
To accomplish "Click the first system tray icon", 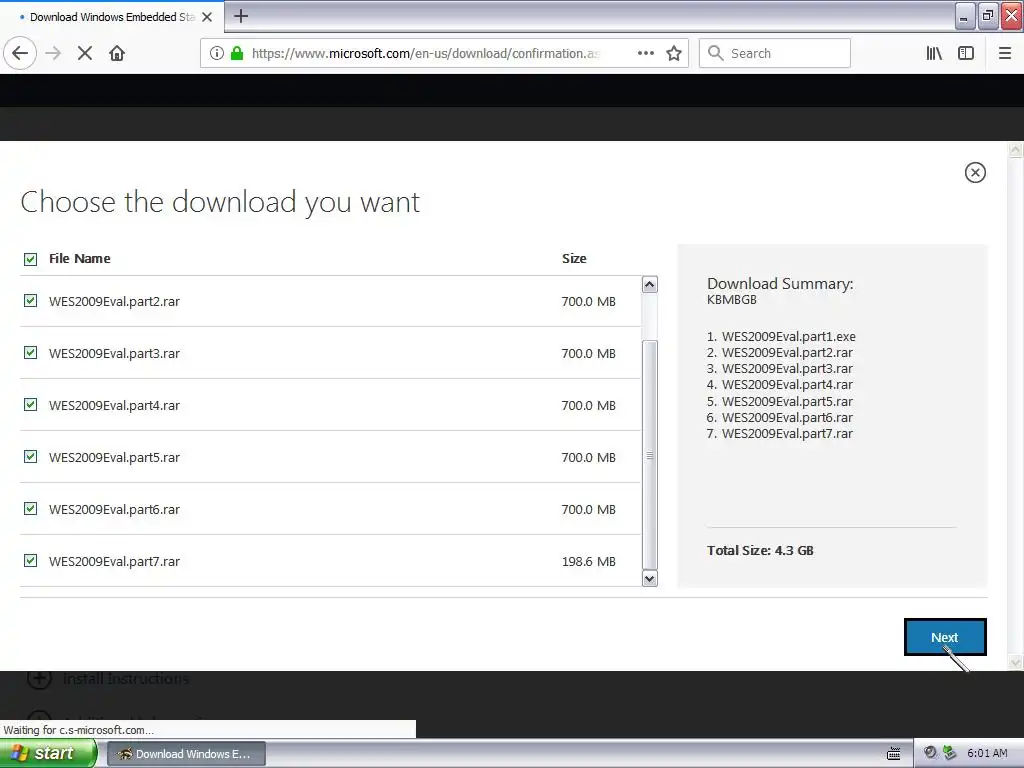I will pos(930,753).
